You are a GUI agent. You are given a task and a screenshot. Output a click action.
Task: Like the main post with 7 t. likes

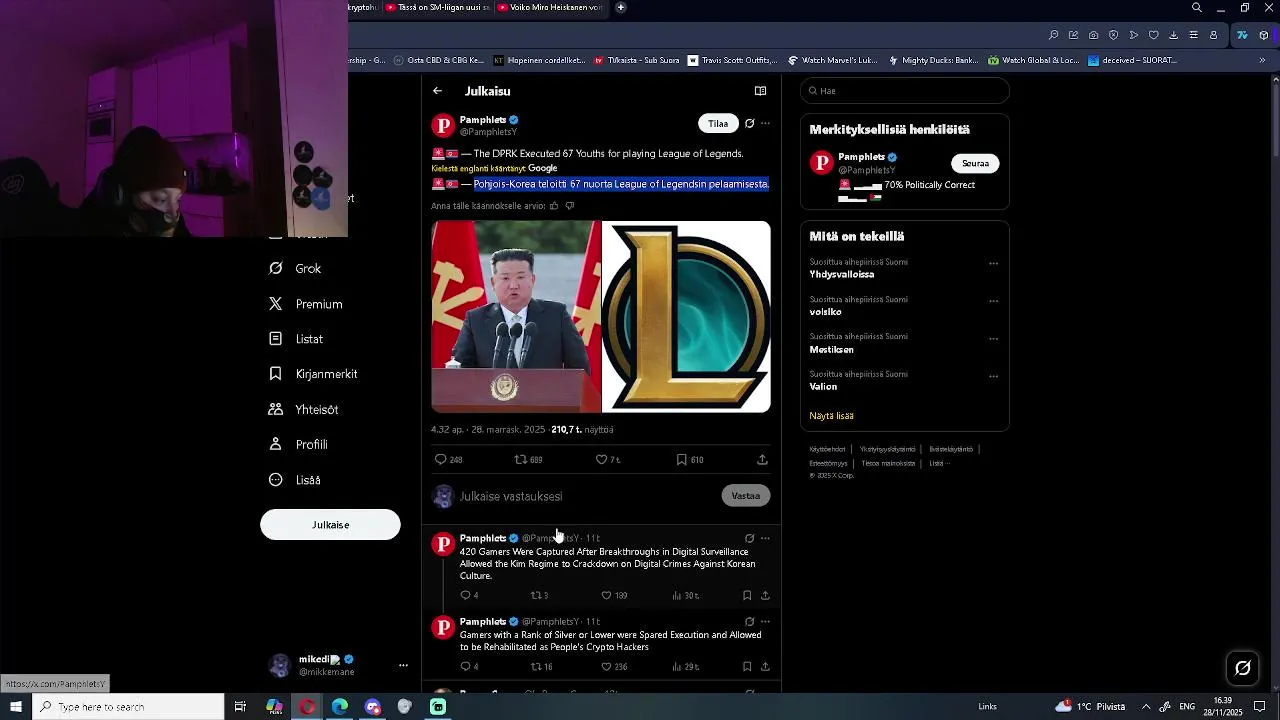coord(608,460)
